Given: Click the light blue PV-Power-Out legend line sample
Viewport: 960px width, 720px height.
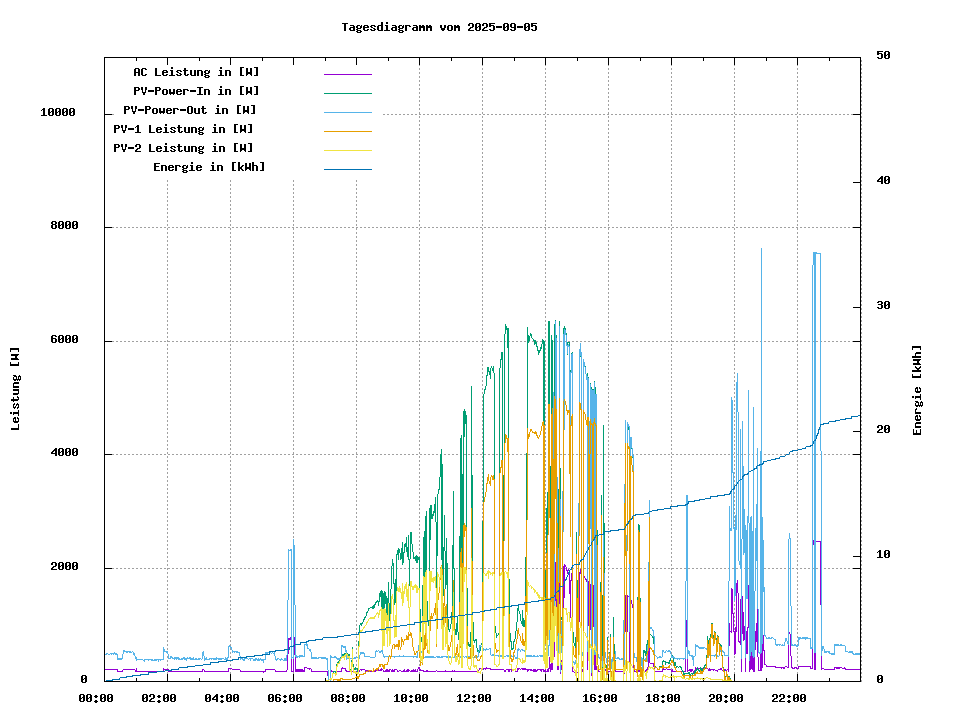Looking at the screenshot, I should pyautogui.click(x=347, y=111).
